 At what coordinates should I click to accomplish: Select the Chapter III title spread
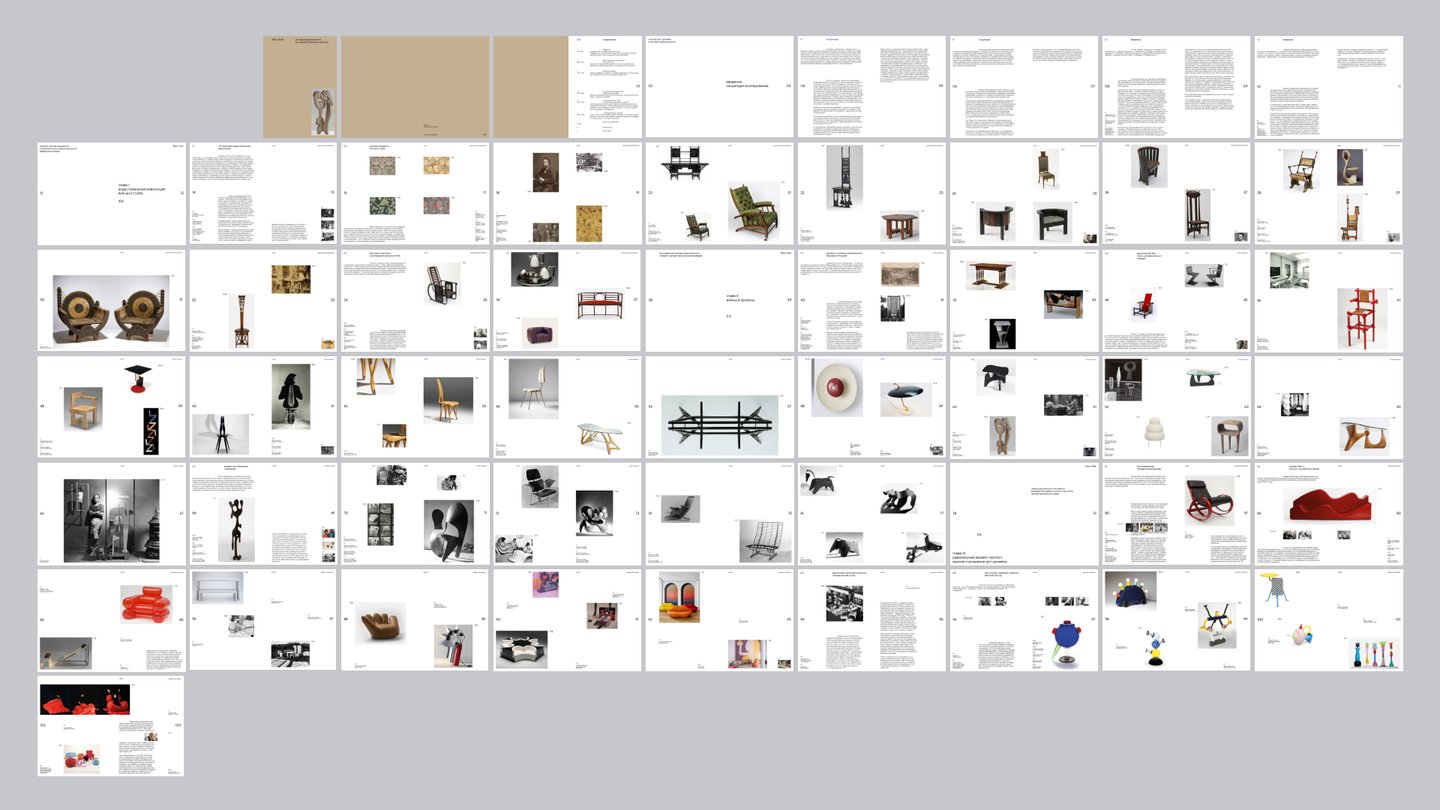coord(1023,513)
